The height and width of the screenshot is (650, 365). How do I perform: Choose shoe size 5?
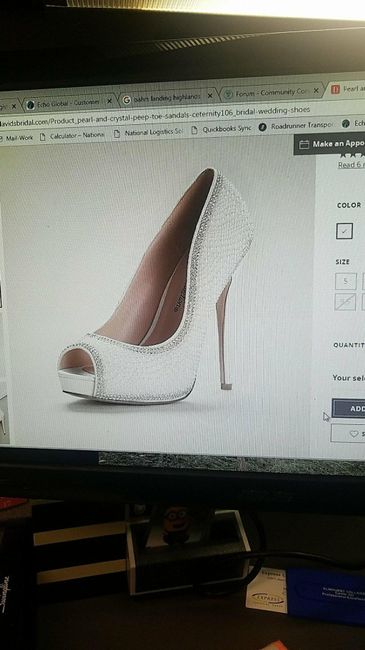pyautogui.click(x=346, y=281)
